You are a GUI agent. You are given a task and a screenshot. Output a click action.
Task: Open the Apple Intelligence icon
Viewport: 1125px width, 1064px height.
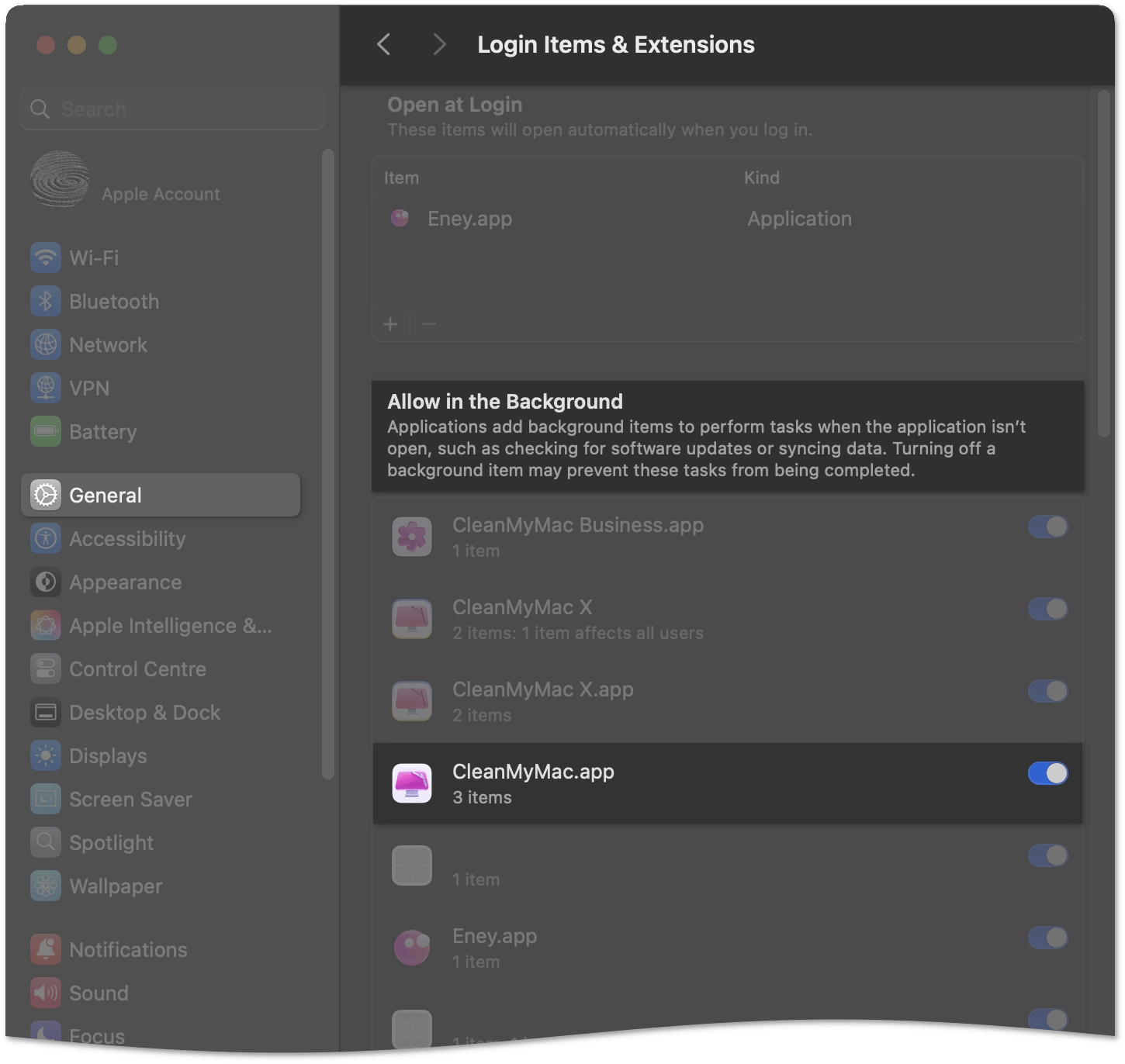point(46,625)
